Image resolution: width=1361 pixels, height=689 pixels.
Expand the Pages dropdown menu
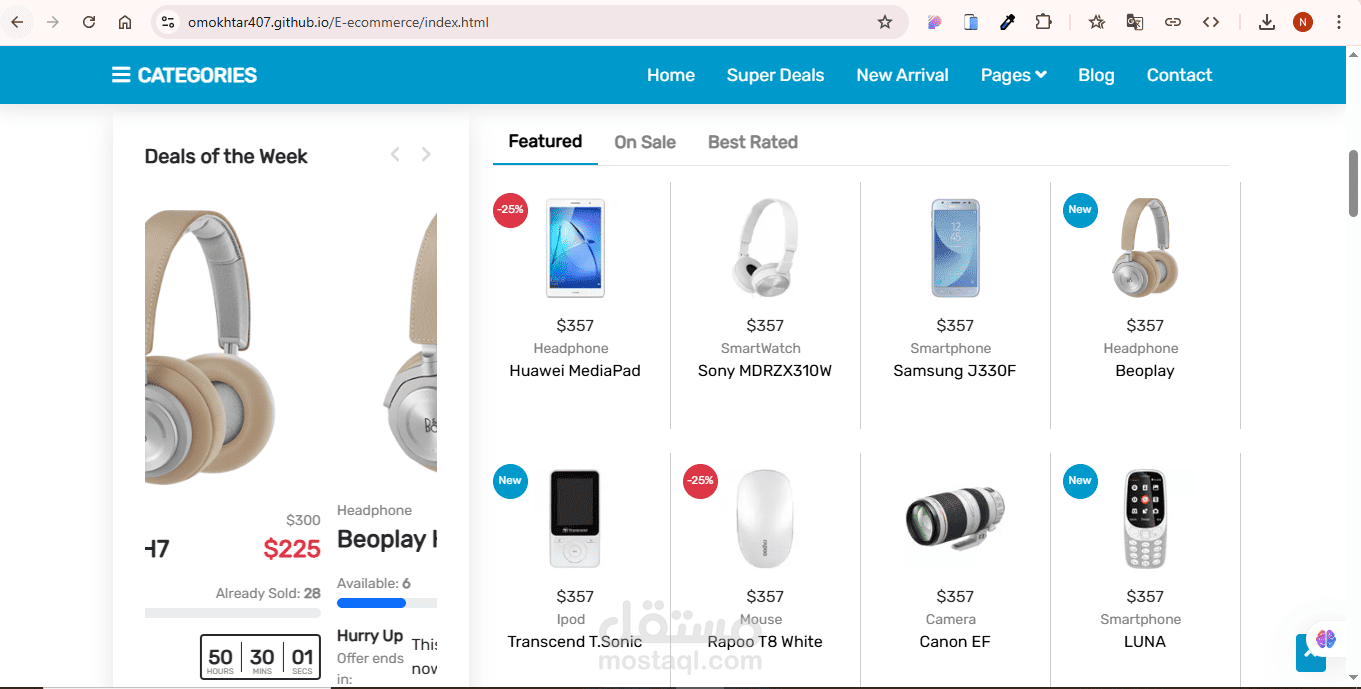pyautogui.click(x=1014, y=75)
